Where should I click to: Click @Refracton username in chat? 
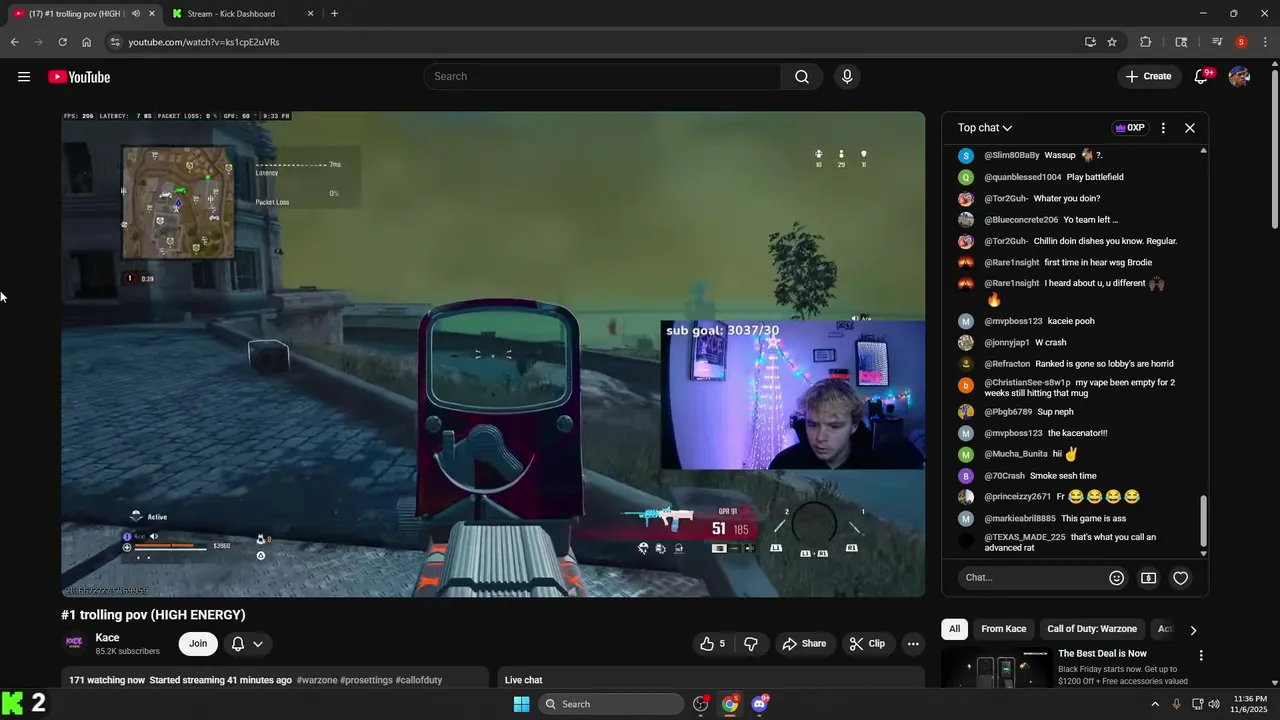tap(1007, 364)
